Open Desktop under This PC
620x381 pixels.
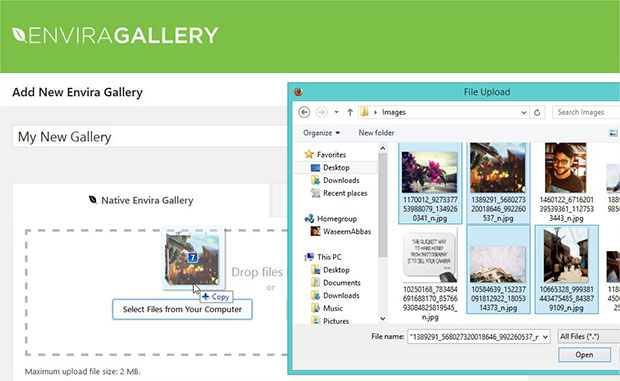coord(330,270)
